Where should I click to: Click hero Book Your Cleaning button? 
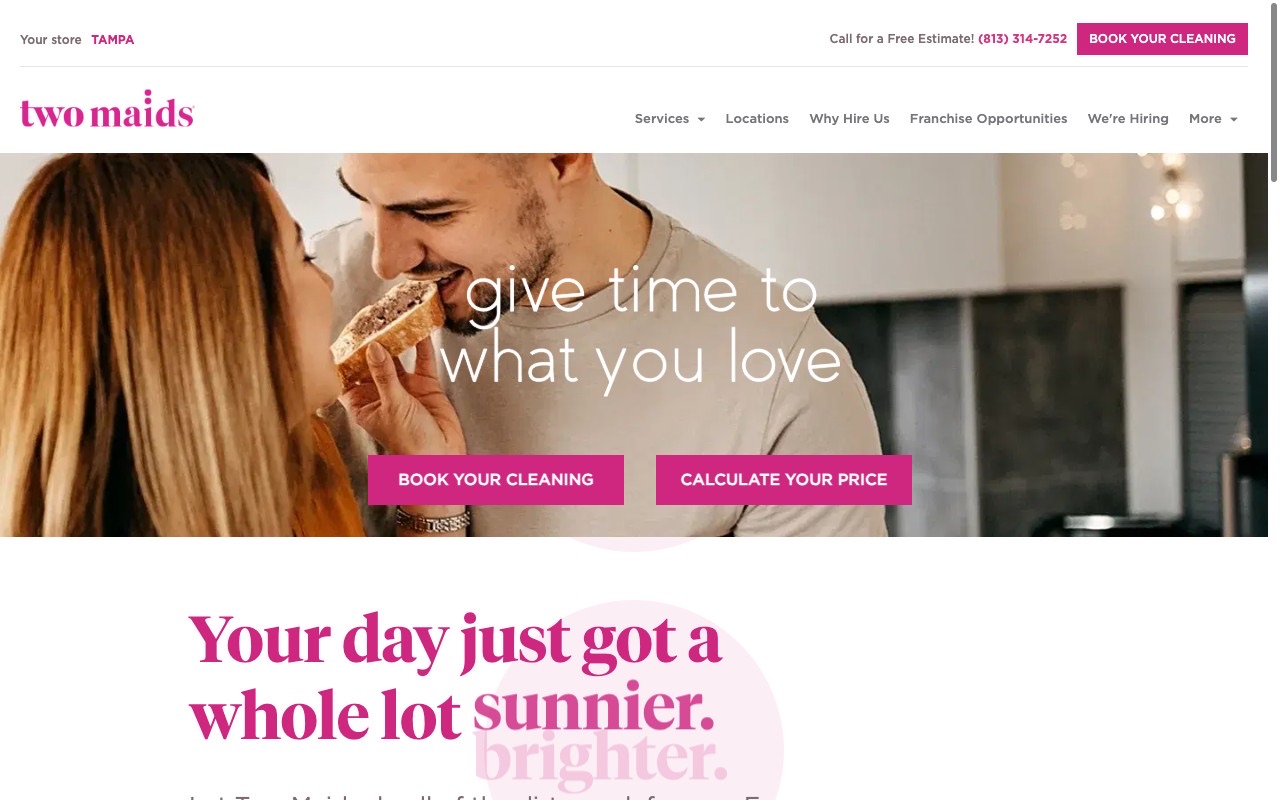point(496,480)
